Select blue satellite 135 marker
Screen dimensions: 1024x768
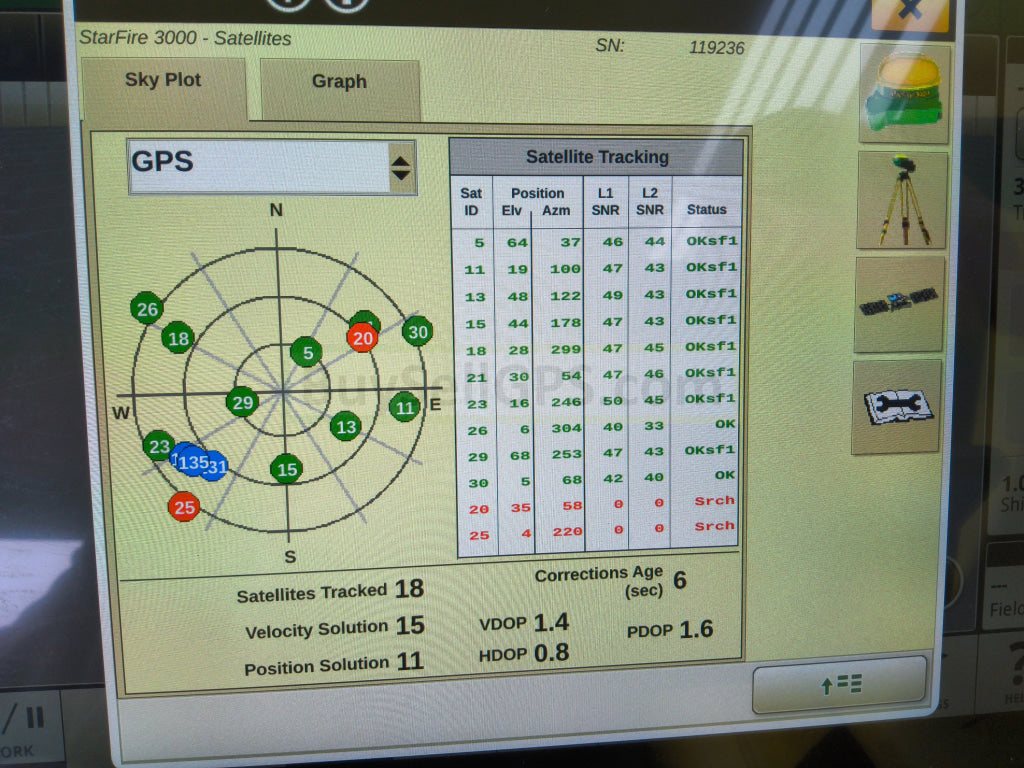[x=192, y=462]
